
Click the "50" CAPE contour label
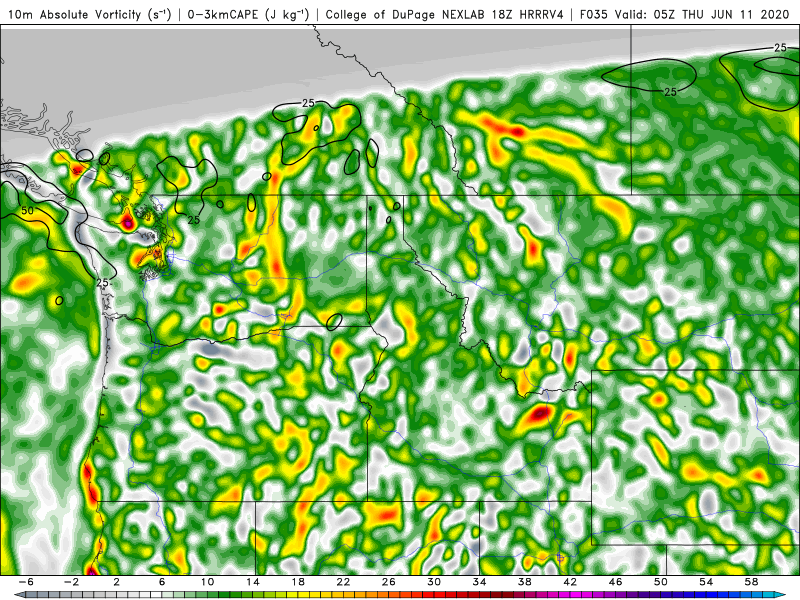(27, 210)
